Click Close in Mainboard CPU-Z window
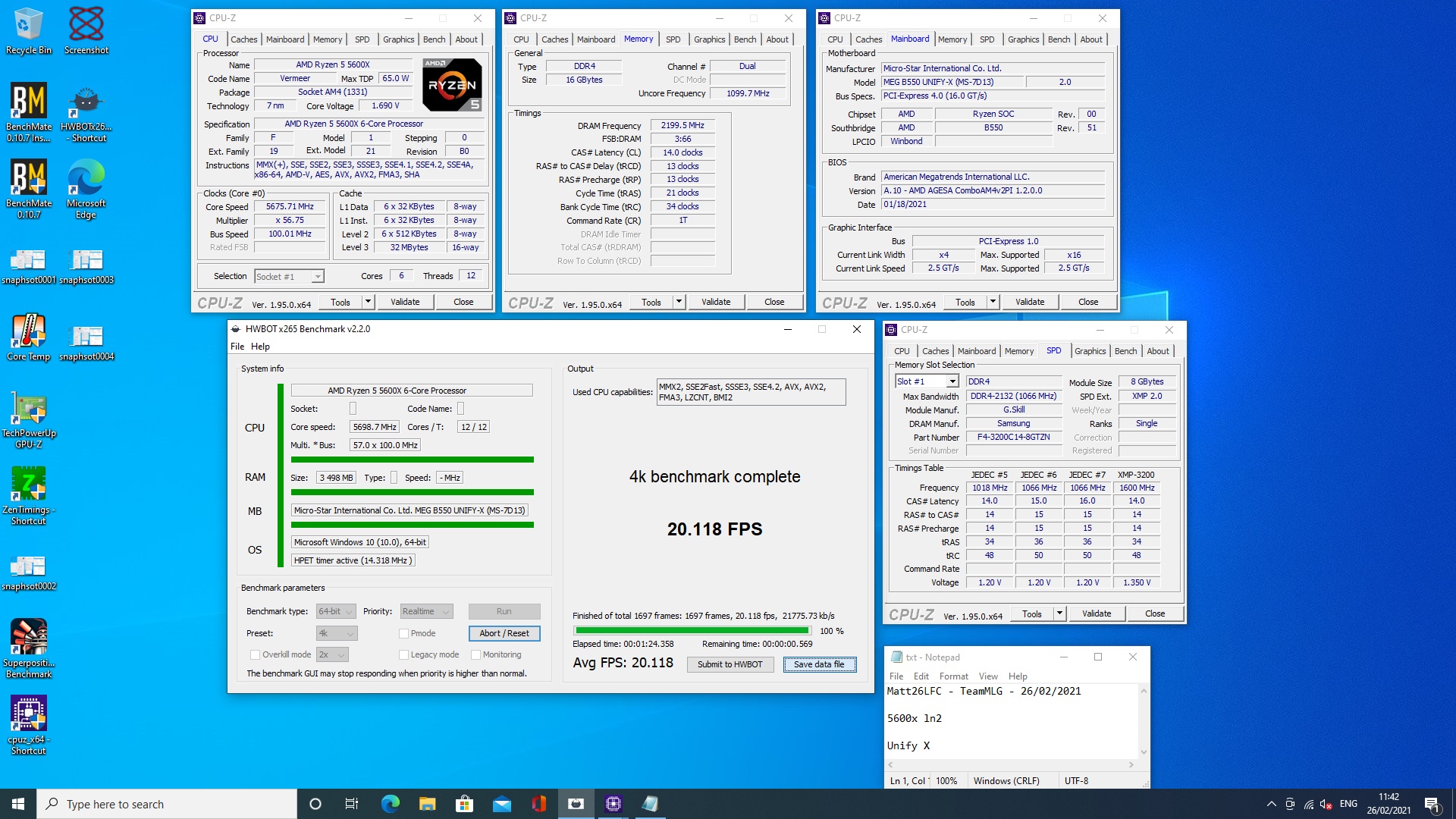 [1088, 302]
